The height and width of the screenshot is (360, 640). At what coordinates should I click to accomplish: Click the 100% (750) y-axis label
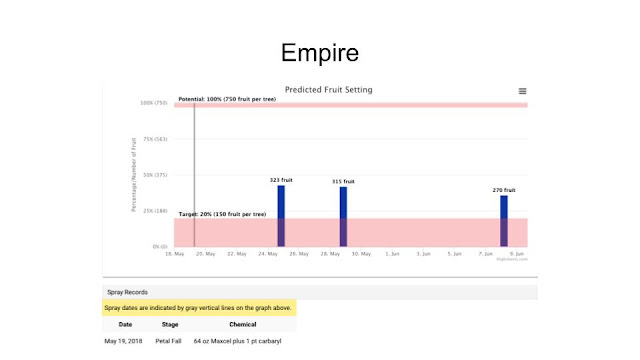pos(154,103)
